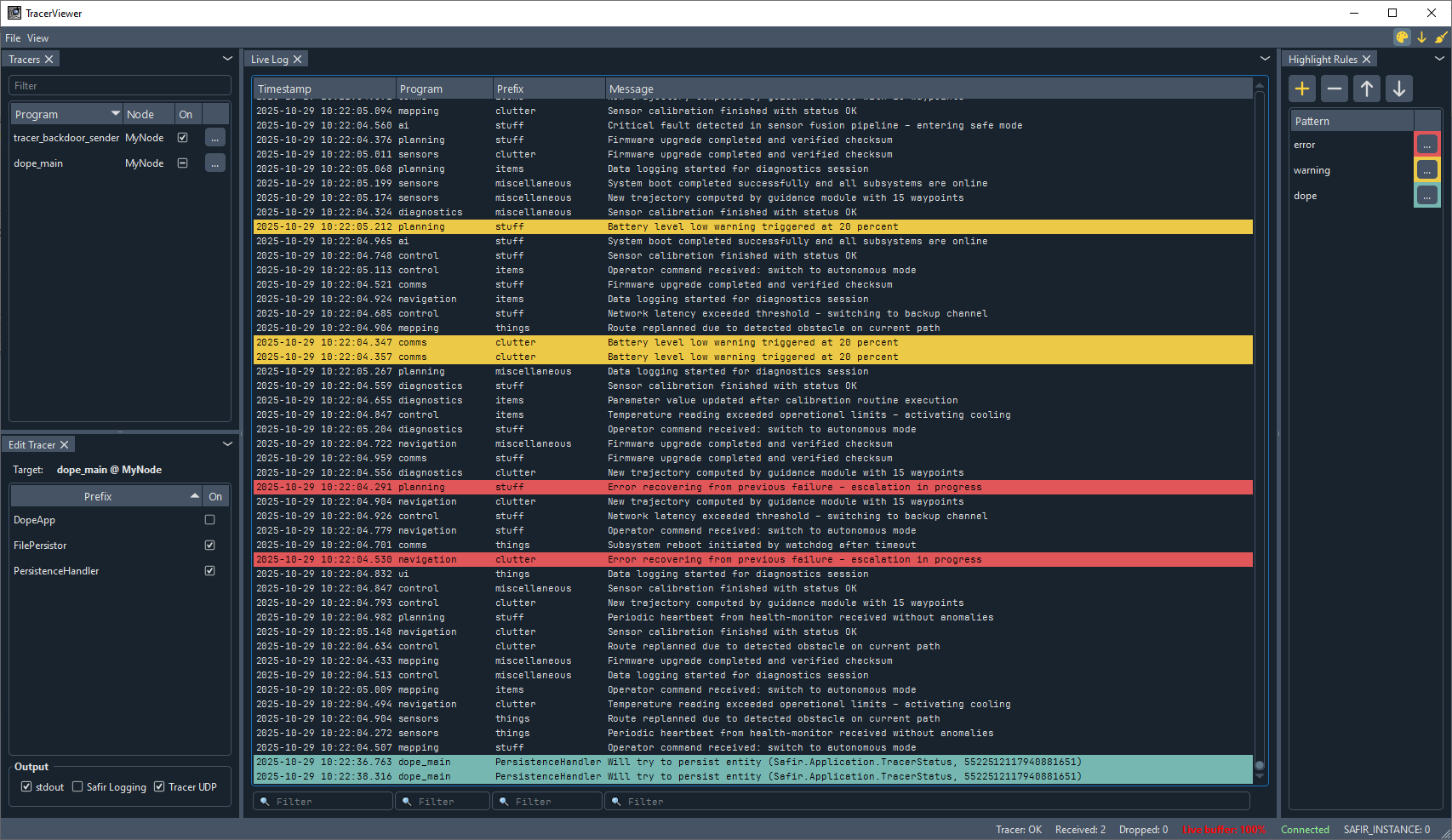Move highlight rule down with the down arrow
Screen dimensions: 1452x840
click(x=1398, y=88)
